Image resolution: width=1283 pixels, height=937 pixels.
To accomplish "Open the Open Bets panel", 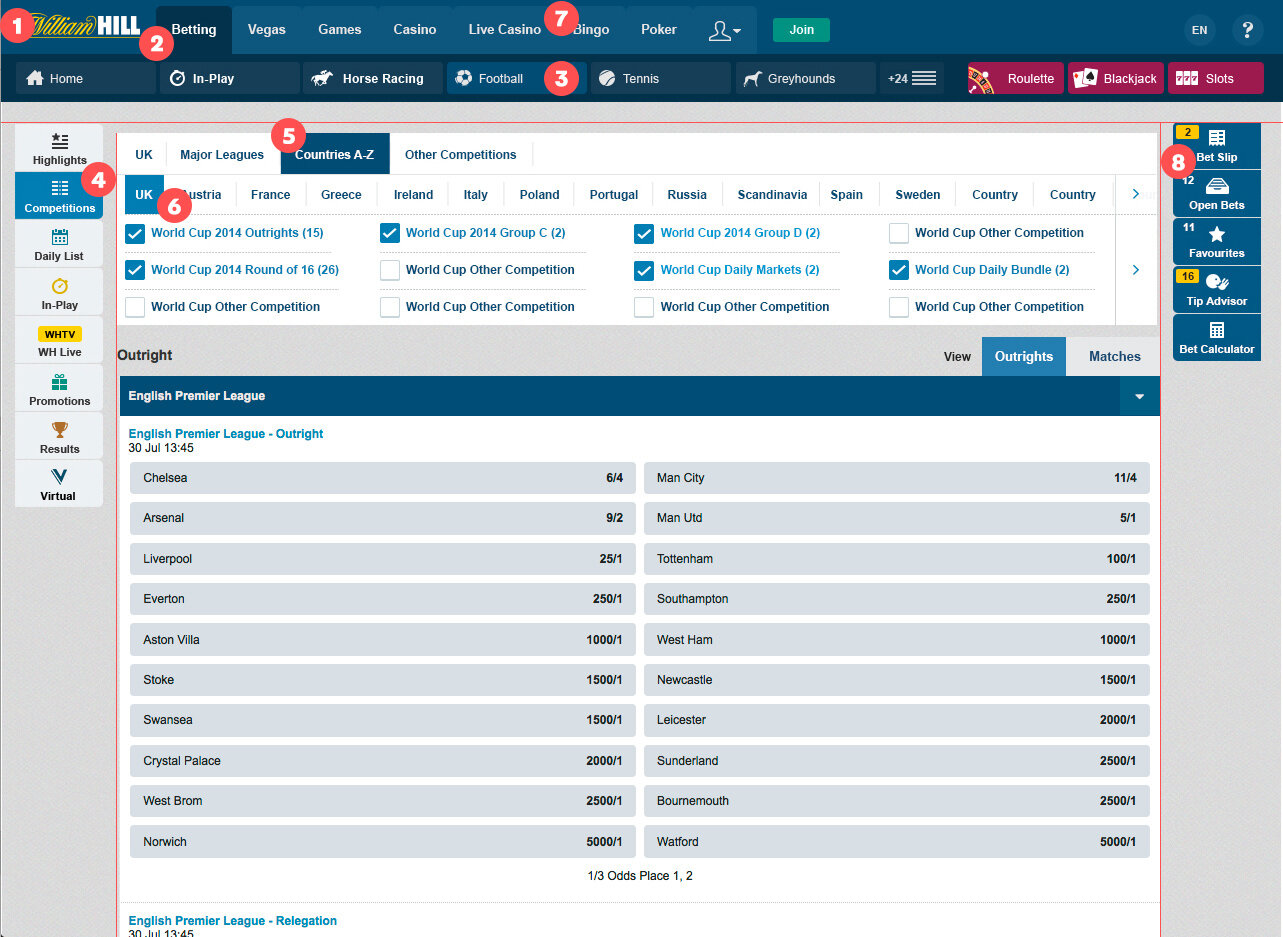I will point(1217,194).
